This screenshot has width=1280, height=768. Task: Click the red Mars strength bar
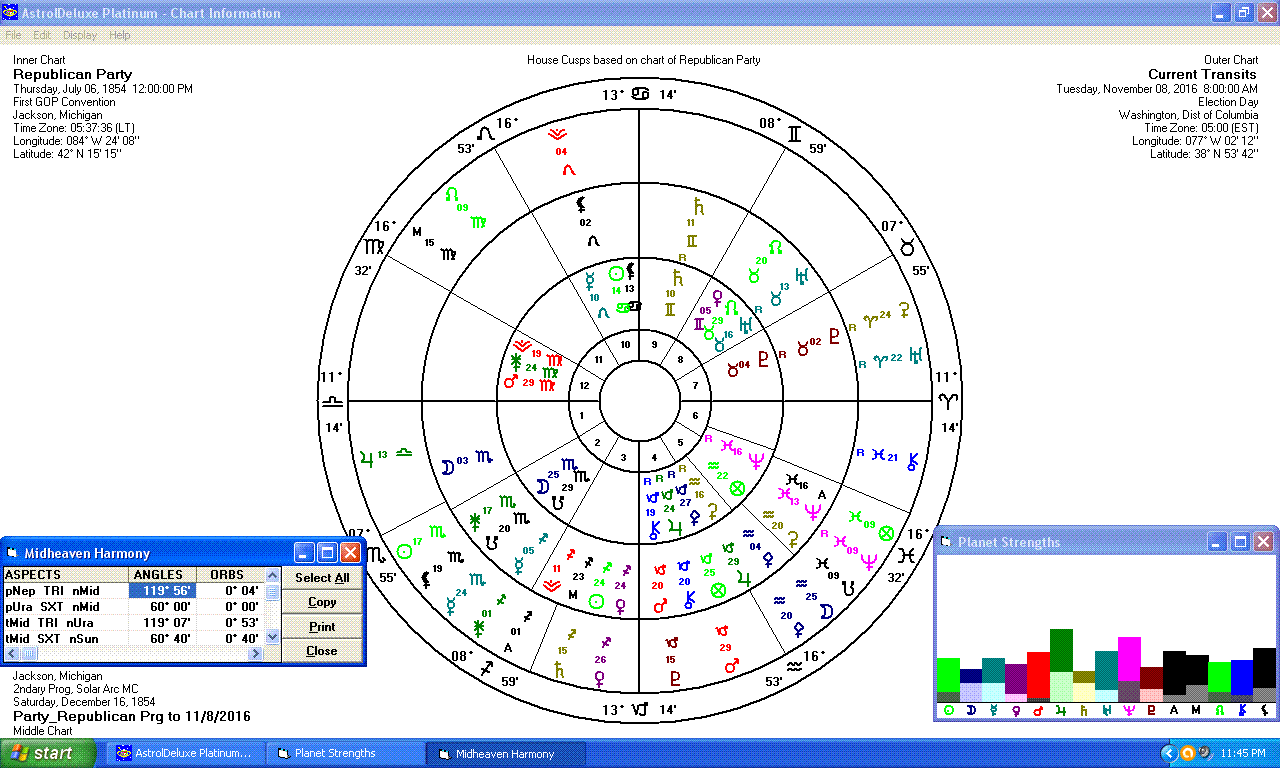click(1039, 677)
